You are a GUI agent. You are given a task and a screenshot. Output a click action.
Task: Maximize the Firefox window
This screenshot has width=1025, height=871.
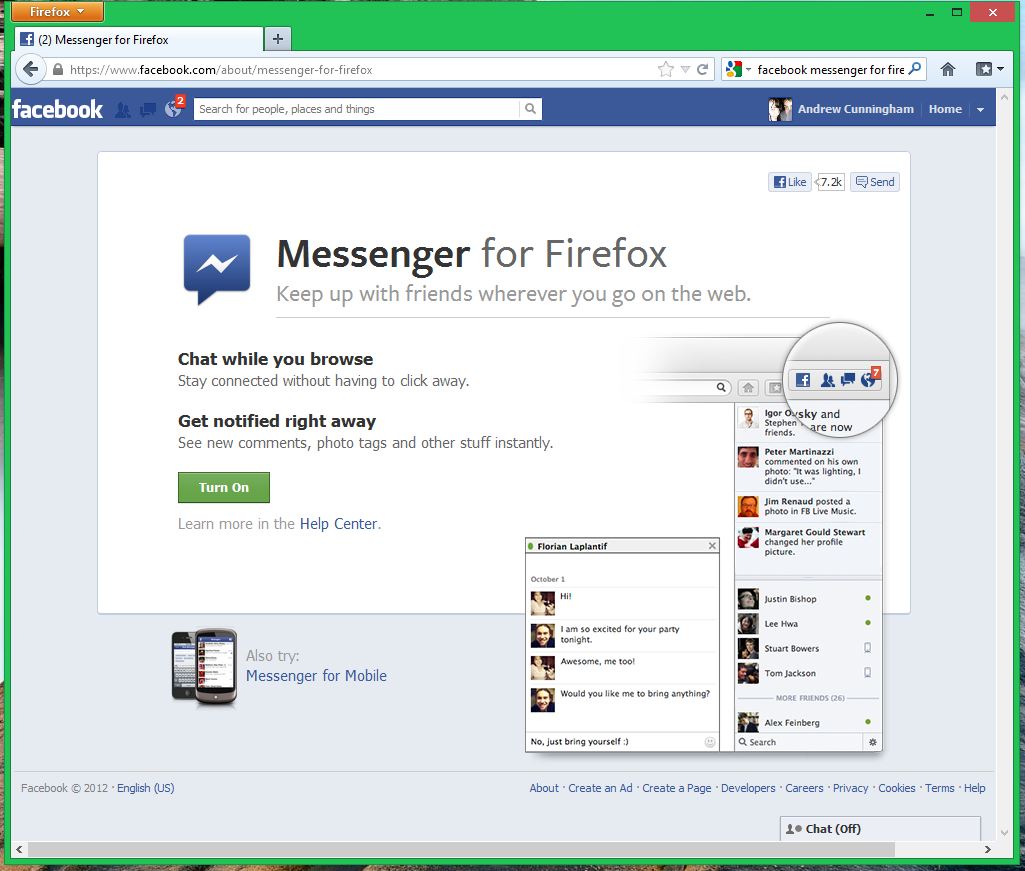point(957,12)
